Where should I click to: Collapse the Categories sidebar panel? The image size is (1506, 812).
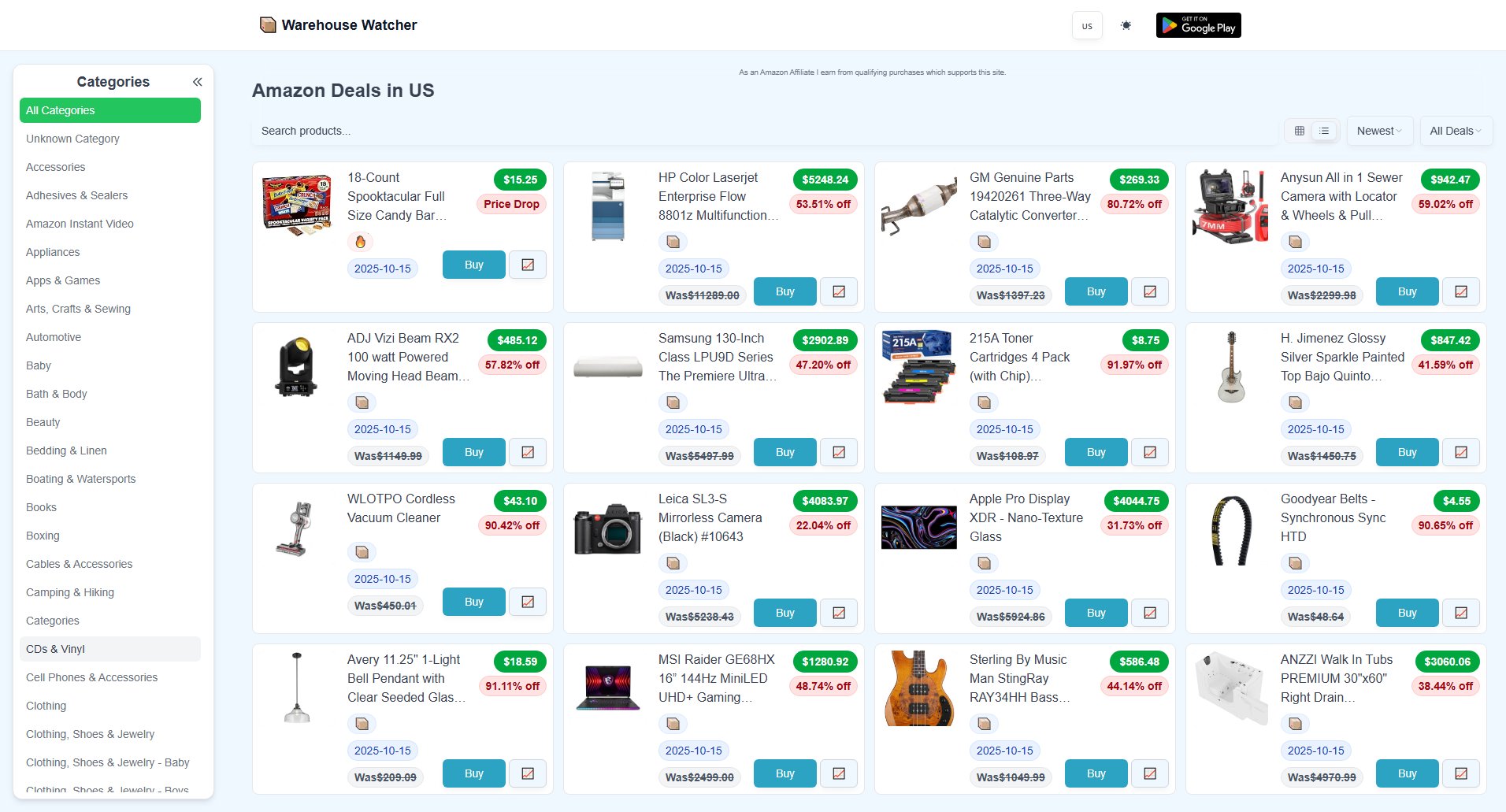pos(197,82)
